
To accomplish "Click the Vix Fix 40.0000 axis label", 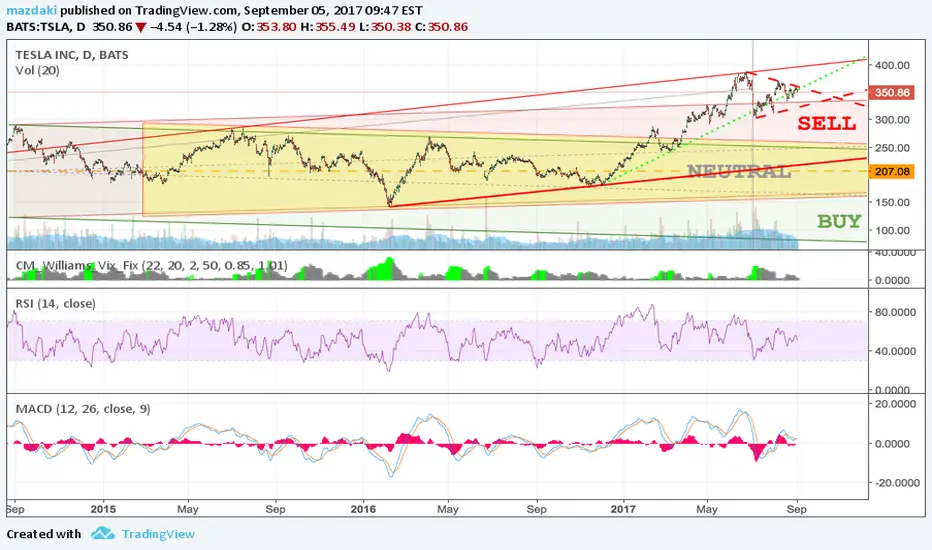I will (895, 253).
